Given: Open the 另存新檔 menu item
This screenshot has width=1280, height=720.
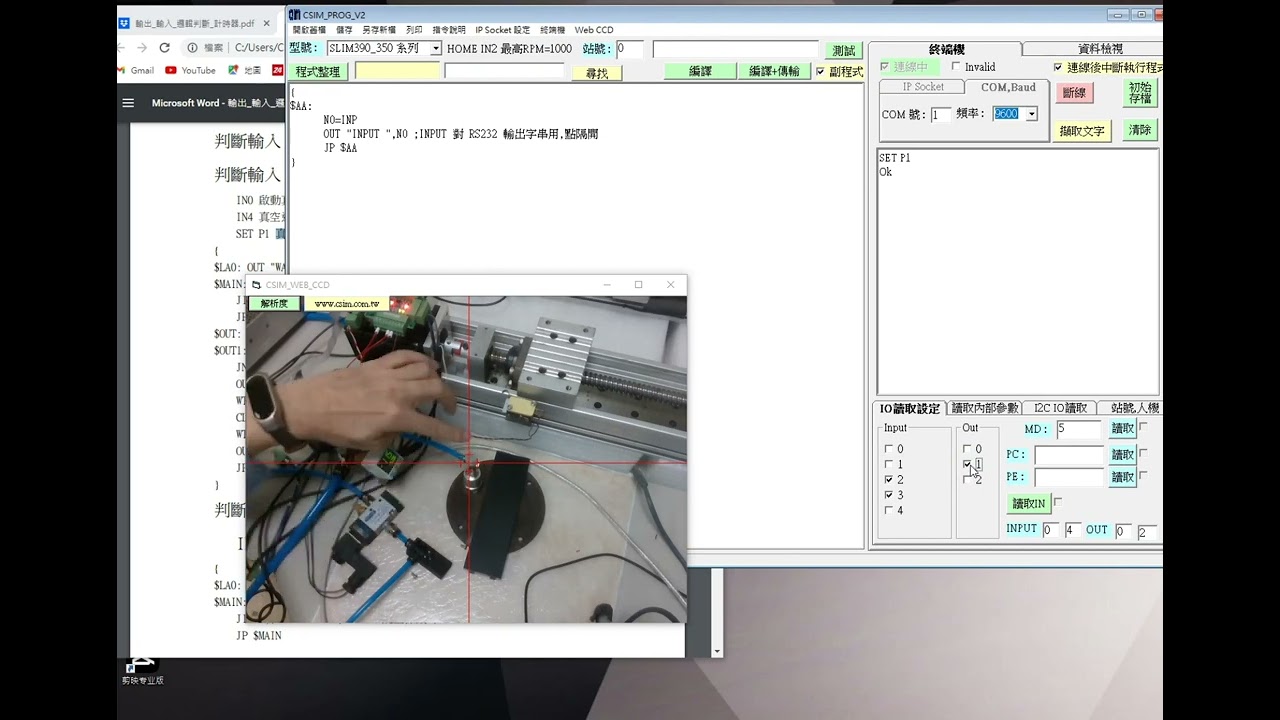Looking at the screenshot, I should [x=378, y=30].
